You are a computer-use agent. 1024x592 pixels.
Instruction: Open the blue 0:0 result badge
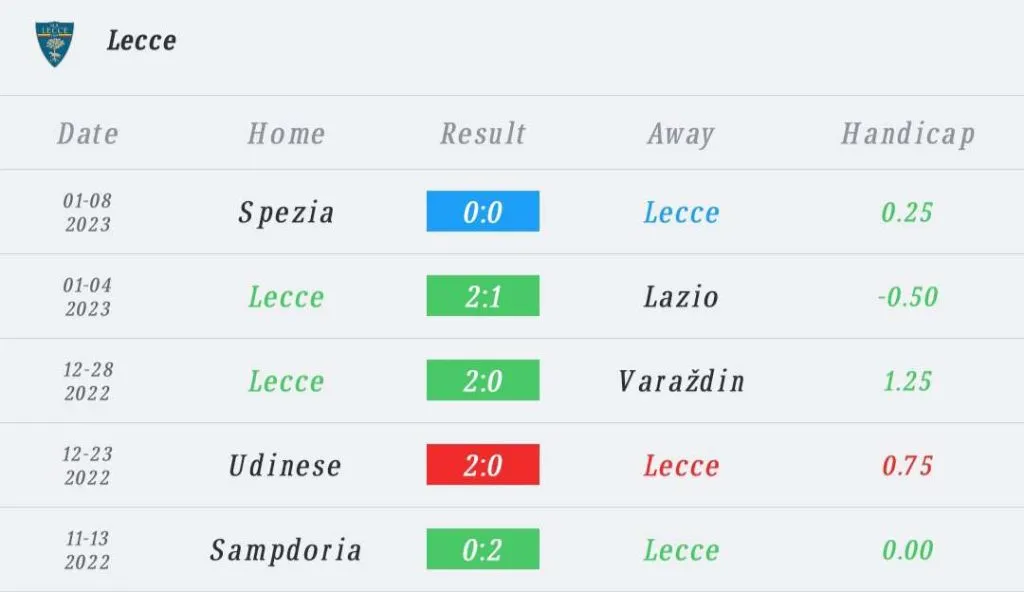(x=483, y=212)
